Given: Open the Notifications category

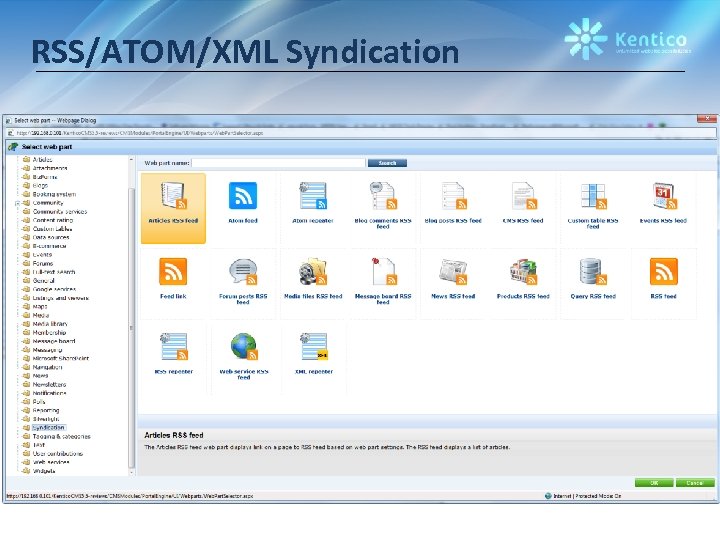Looking at the screenshot, I should click(x=49, y=393).
